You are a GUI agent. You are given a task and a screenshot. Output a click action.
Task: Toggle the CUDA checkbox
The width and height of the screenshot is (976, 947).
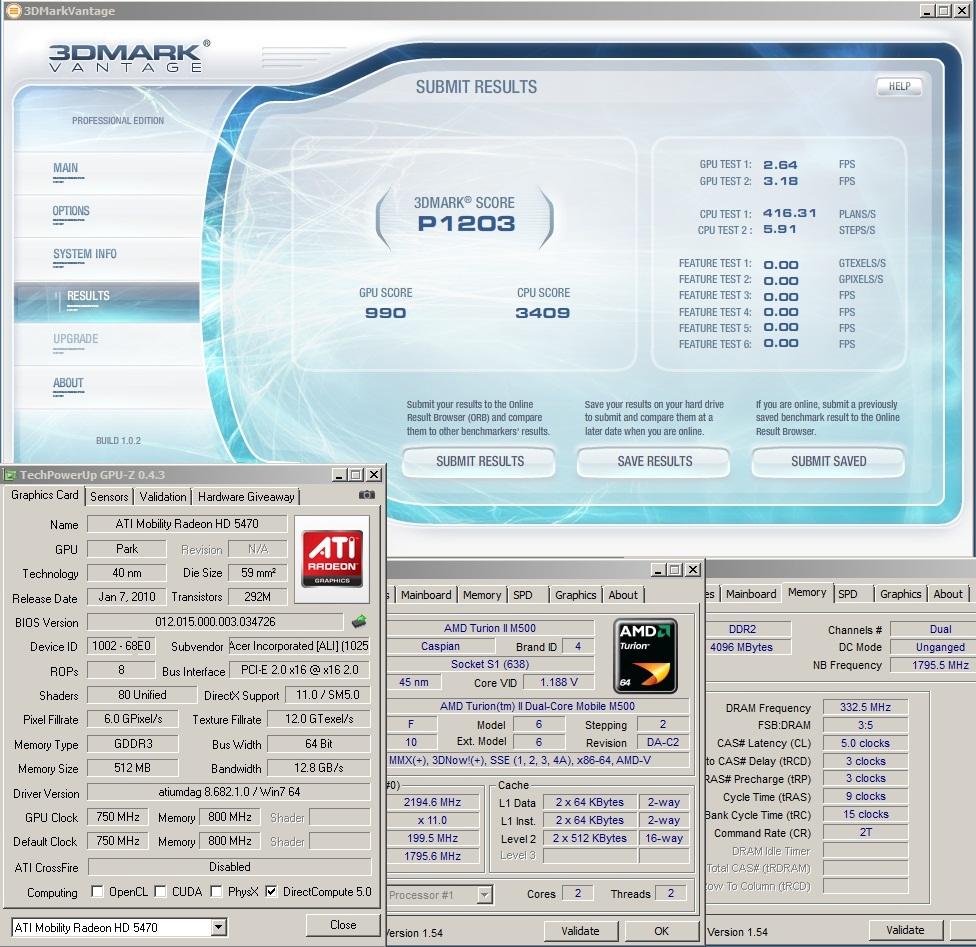160,891
